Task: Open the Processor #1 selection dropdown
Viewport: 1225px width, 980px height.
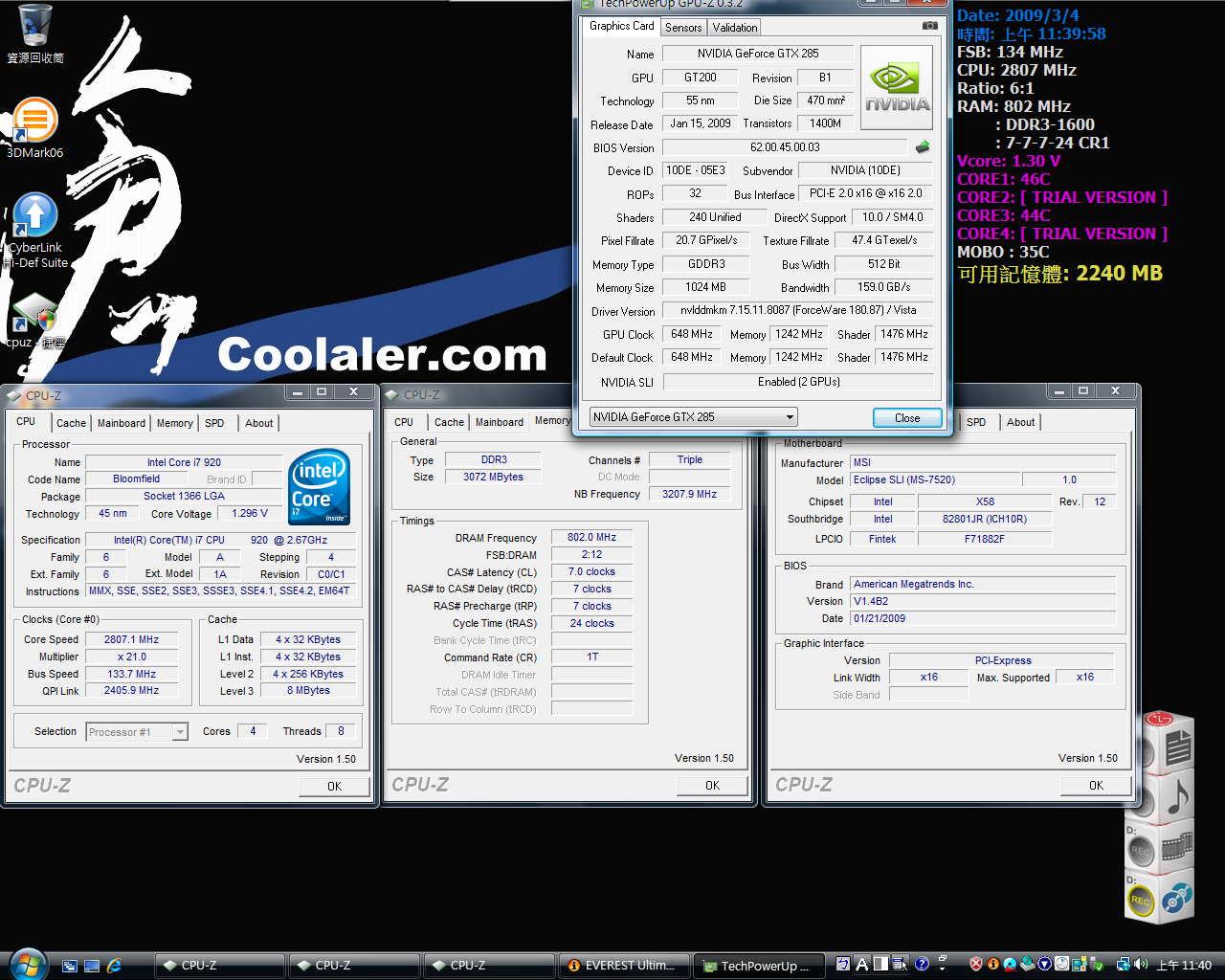Action: coord(180,732)
